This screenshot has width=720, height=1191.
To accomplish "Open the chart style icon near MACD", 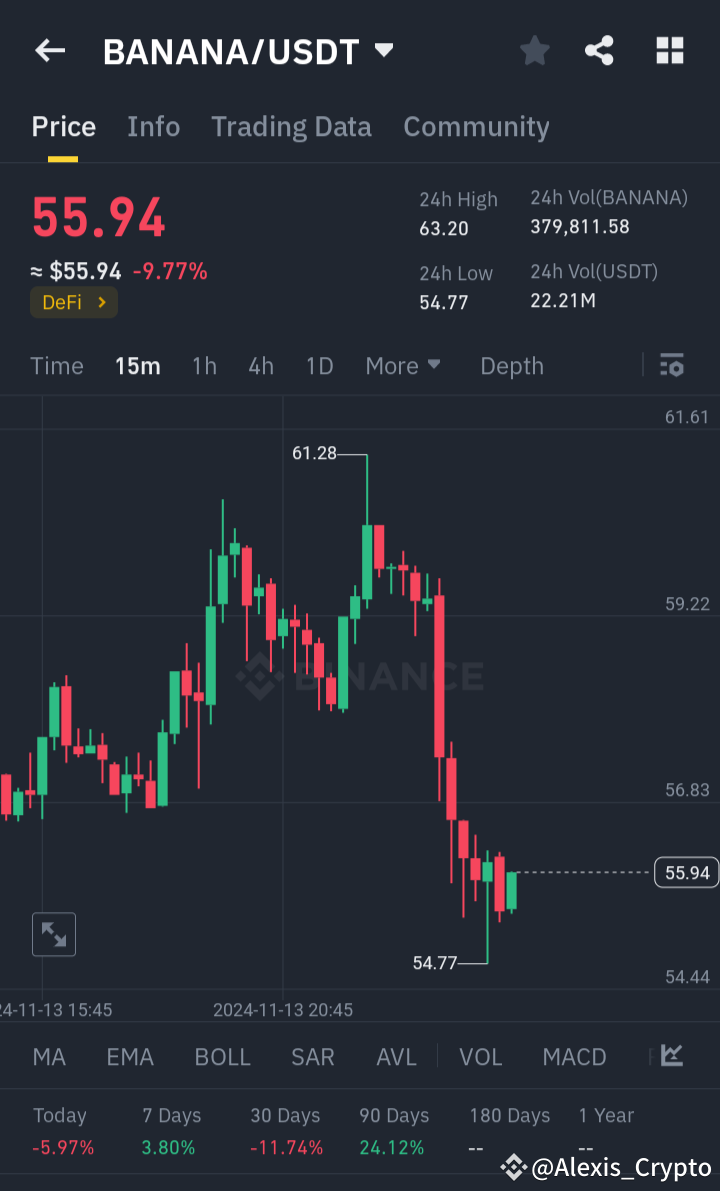I will (x=671, y=1056).
